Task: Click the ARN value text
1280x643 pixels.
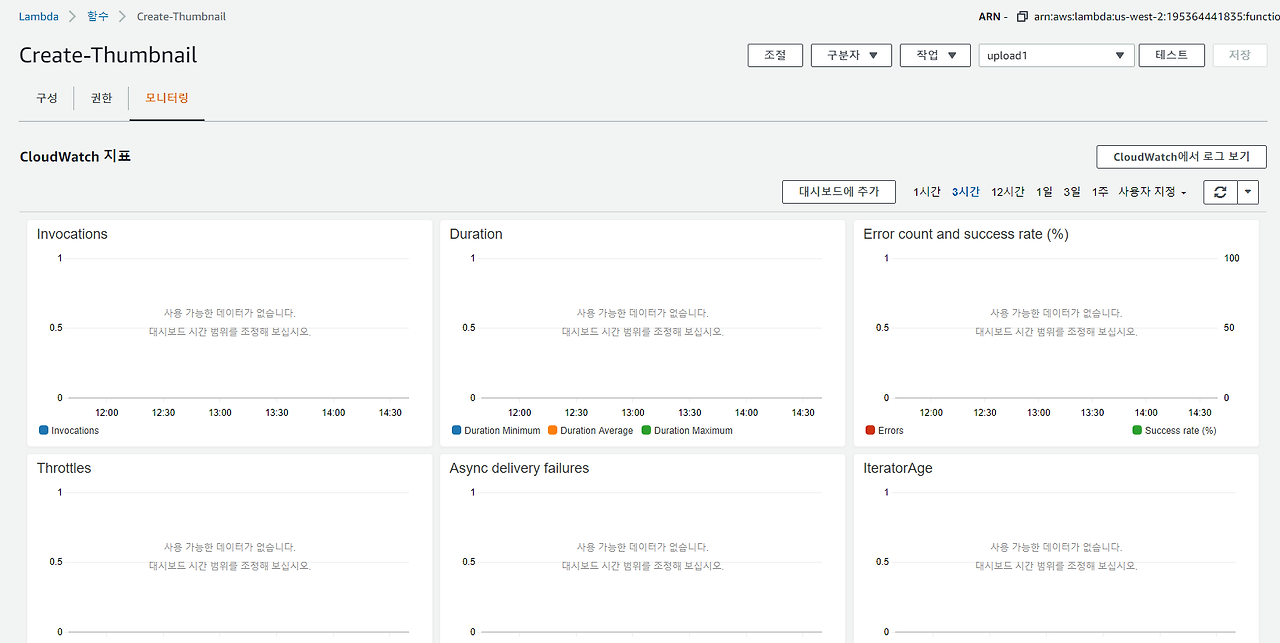Action: pos(1155,17)
